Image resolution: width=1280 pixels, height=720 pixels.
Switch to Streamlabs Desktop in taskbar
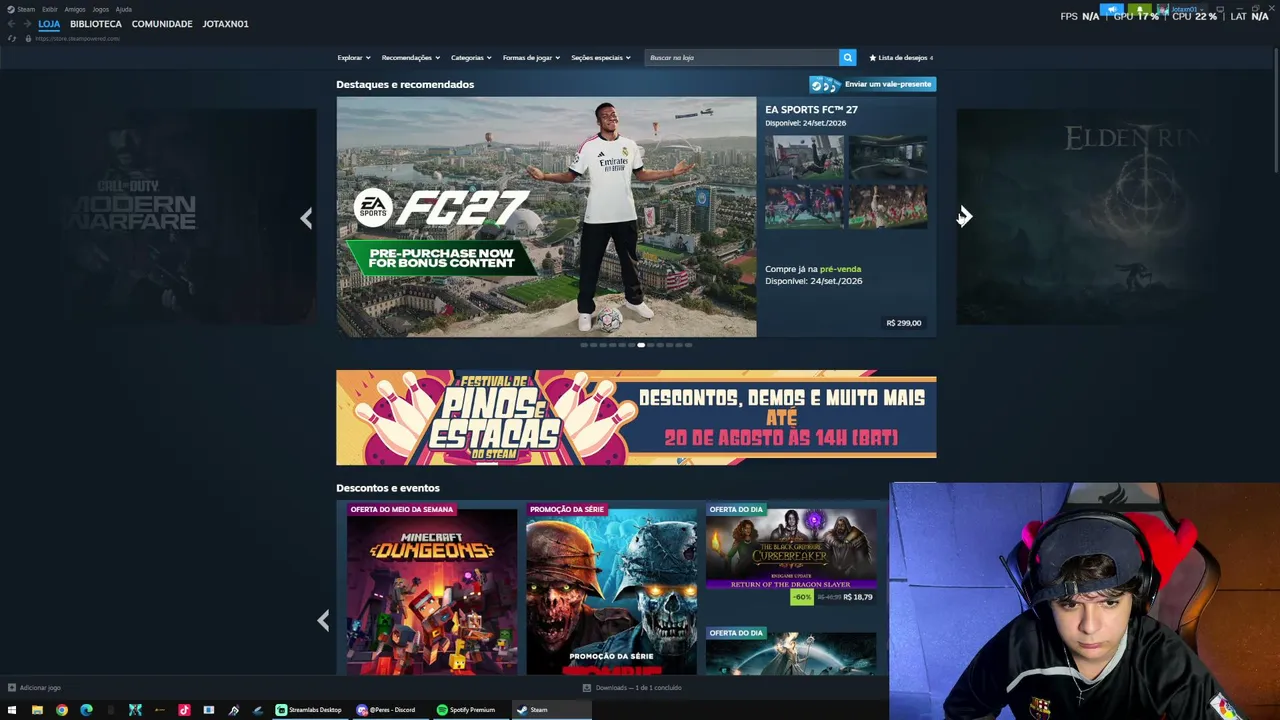click(x=309, y=710)
